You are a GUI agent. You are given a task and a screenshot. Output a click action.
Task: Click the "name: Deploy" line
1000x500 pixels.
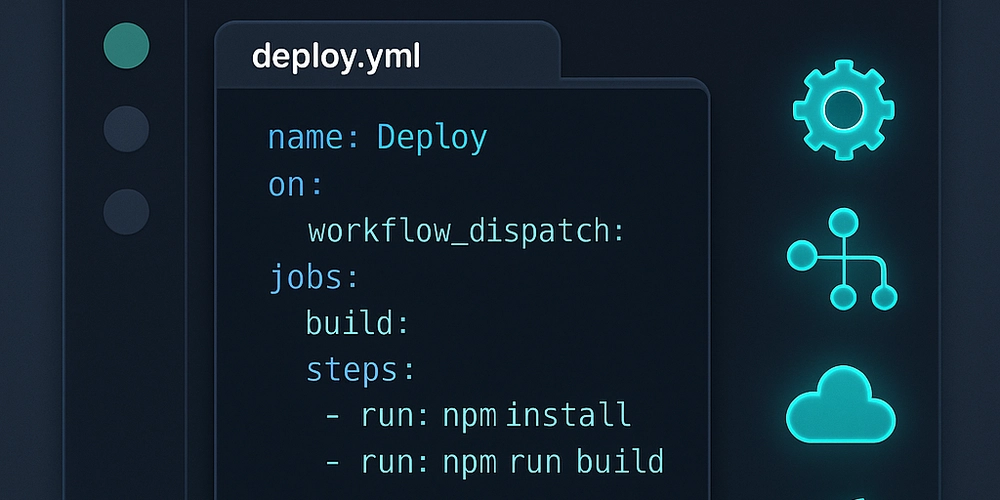tap(378, 137)
